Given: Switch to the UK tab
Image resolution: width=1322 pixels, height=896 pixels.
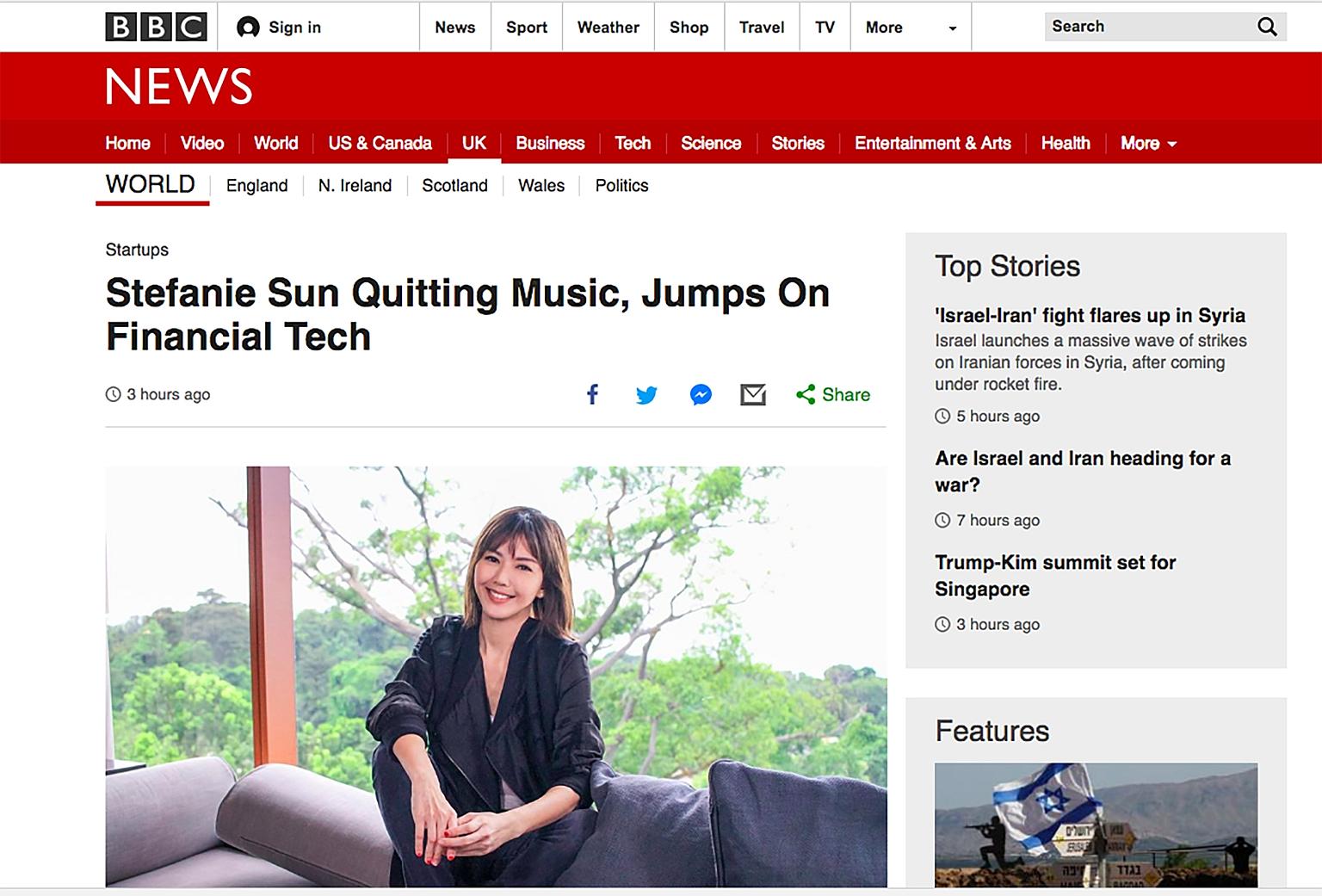Looking at the screenshot, I should coord(474,144).
